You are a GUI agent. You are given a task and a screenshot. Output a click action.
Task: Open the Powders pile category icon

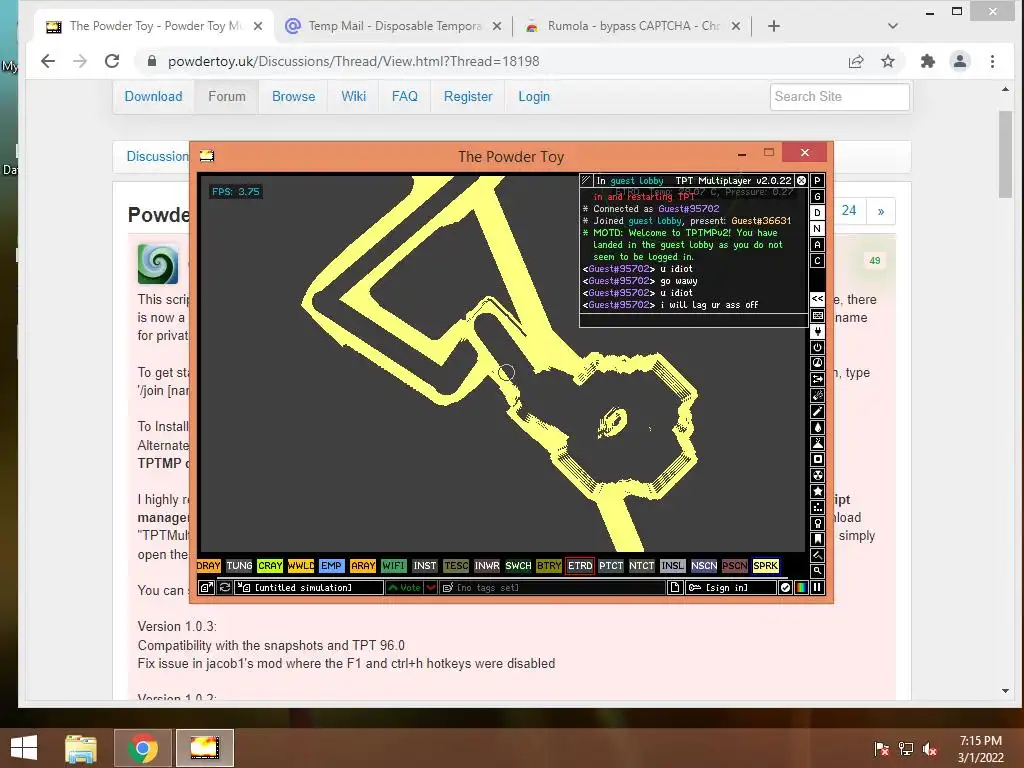click(x=817, y=443)
